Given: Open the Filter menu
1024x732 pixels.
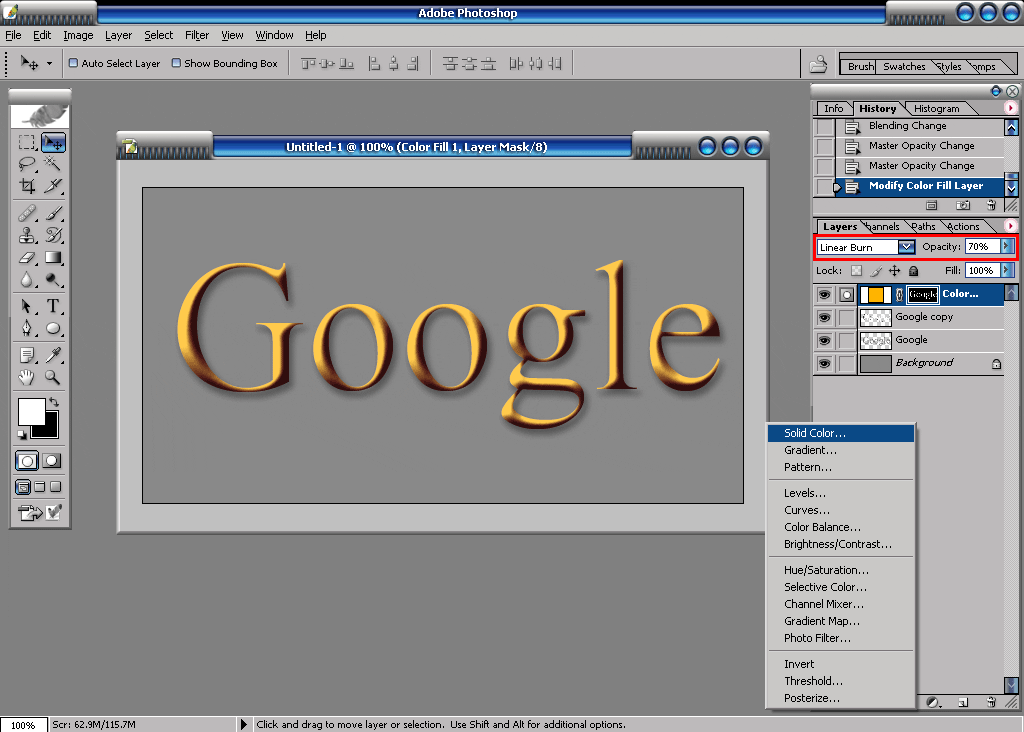Looking at the screenshot, I should coord(197,35).
